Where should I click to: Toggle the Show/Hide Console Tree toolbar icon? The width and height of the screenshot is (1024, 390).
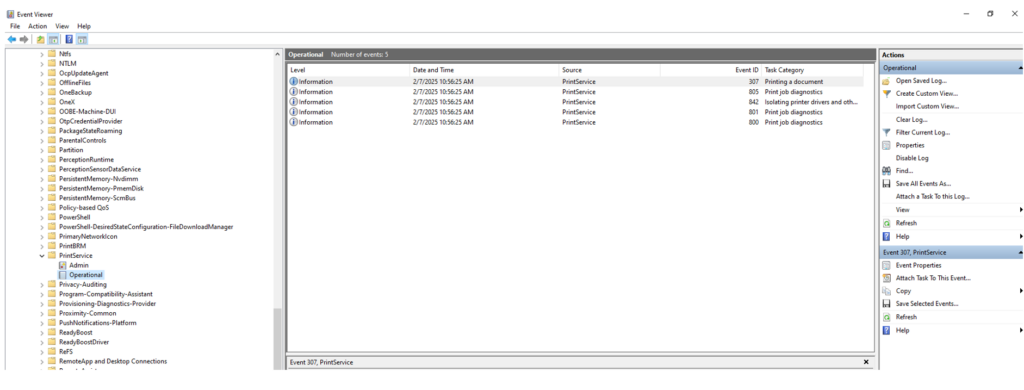[x=54, y=40]
